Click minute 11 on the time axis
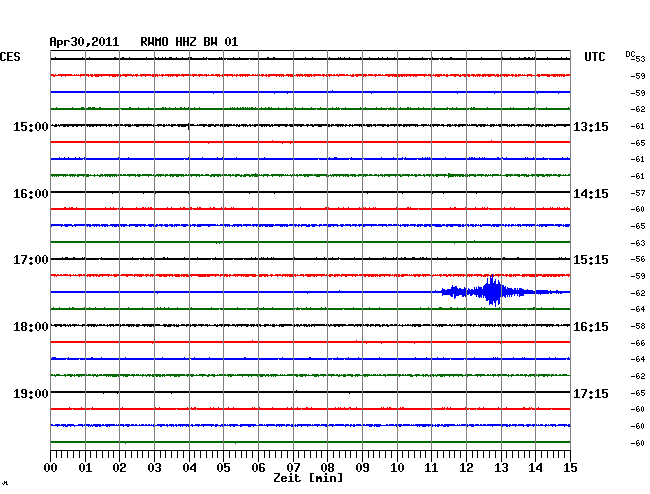This screenshot has width=650, height=494. (x=432, y=467)
